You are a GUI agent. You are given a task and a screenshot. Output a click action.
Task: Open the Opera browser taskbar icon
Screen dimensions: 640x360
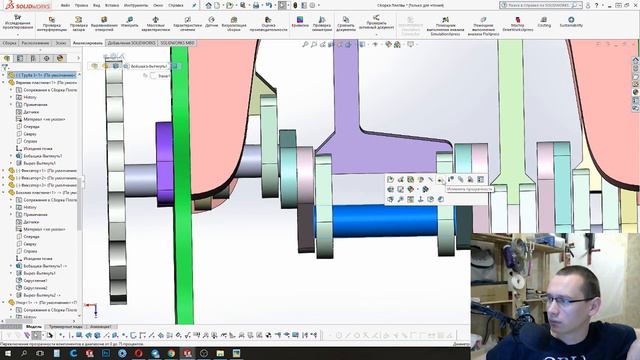coord(138,353)
